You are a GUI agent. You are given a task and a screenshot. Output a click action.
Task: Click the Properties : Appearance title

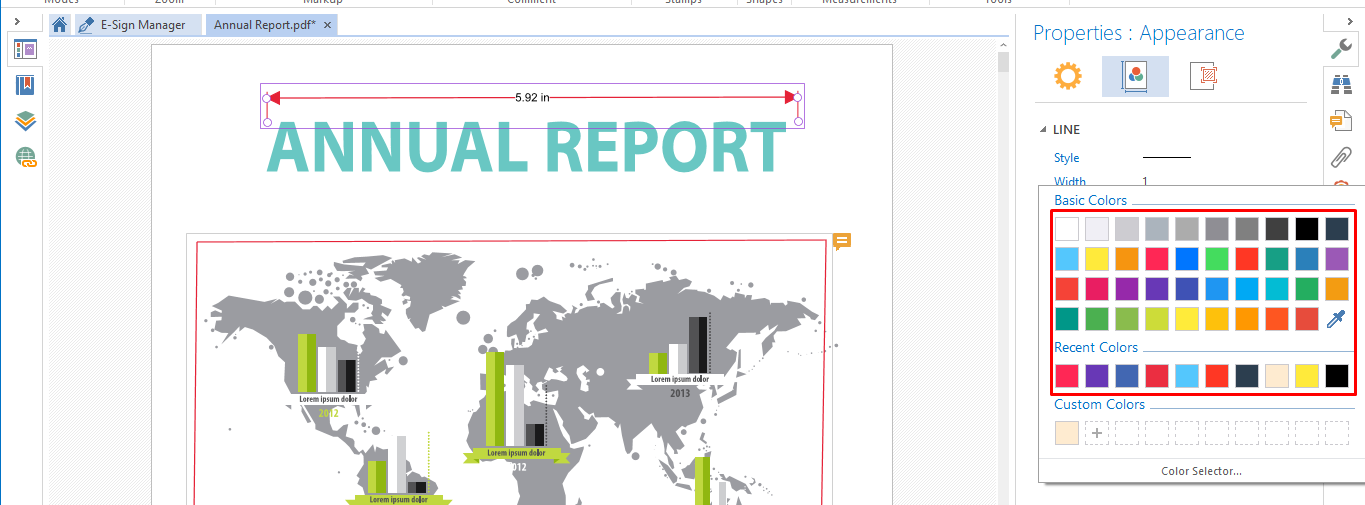pos(1139,33)
